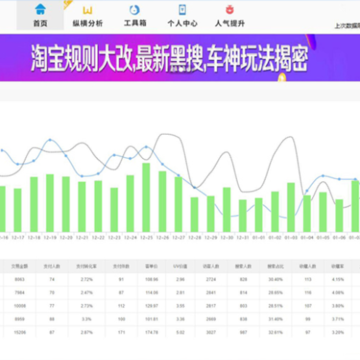Open the 纵横分析 chart icon tab
This screenshot has height=360, width=360.
pyautogui.click(x=88, y=15)
